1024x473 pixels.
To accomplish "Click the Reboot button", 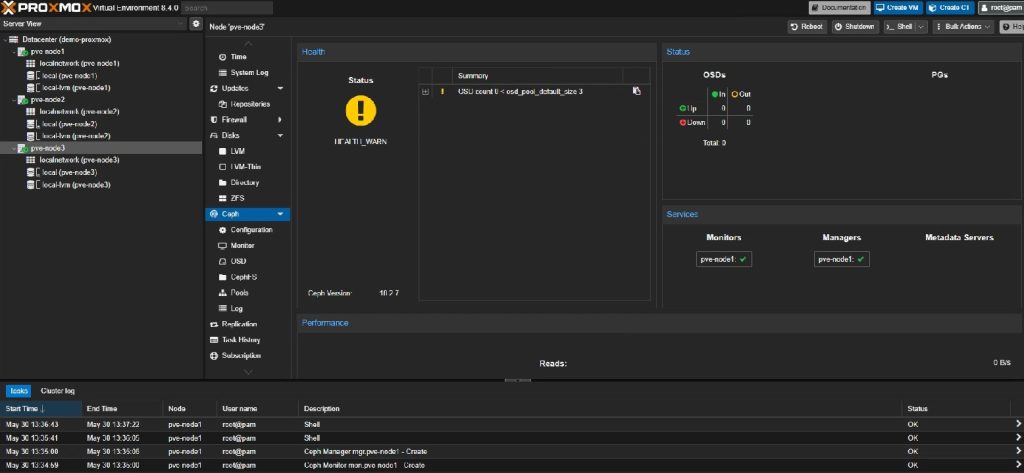I will coord(808,27).
